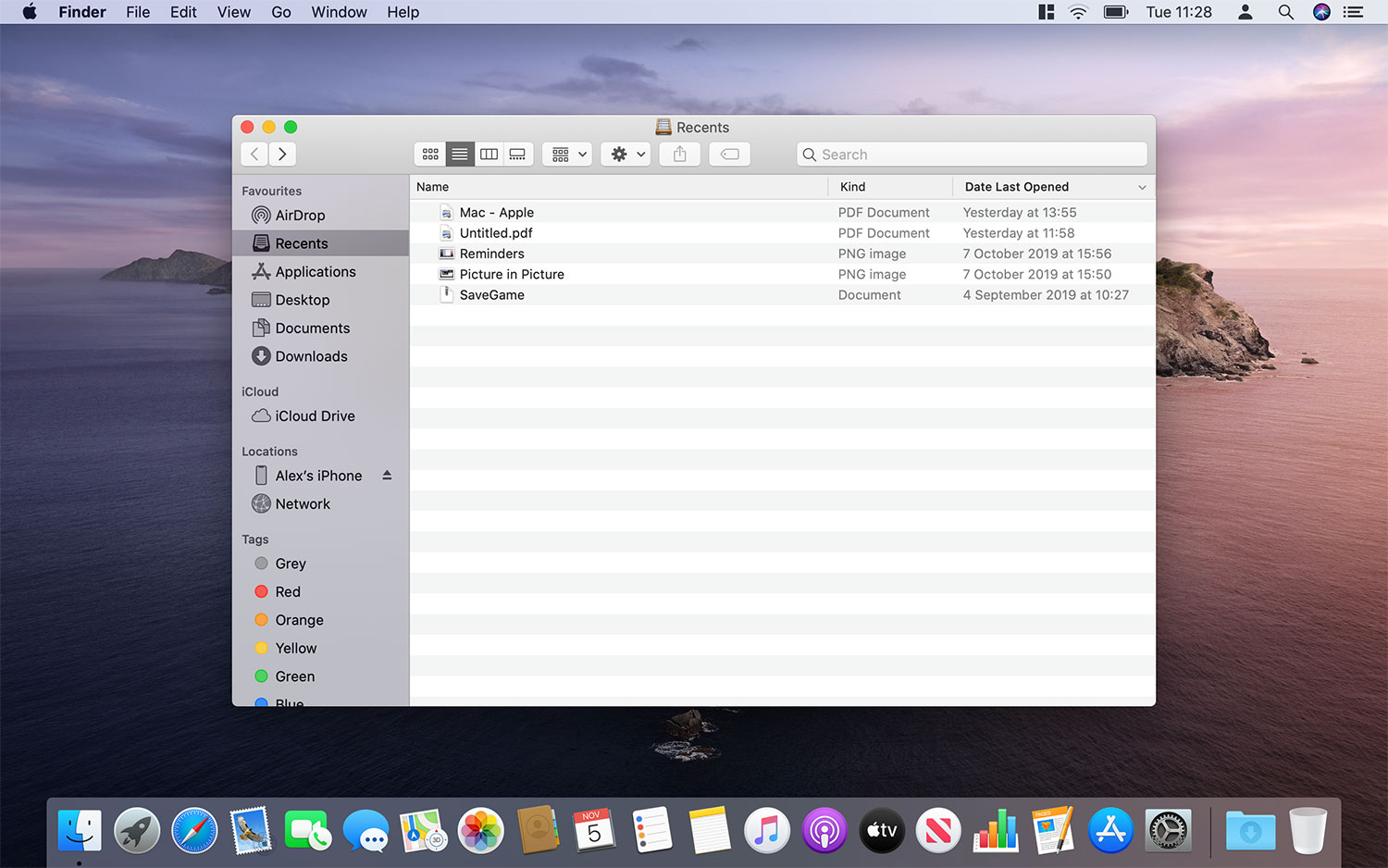This screenshot has width=1388, height=868.
Task: Open the Apple menu
Action: coord(28,12)
